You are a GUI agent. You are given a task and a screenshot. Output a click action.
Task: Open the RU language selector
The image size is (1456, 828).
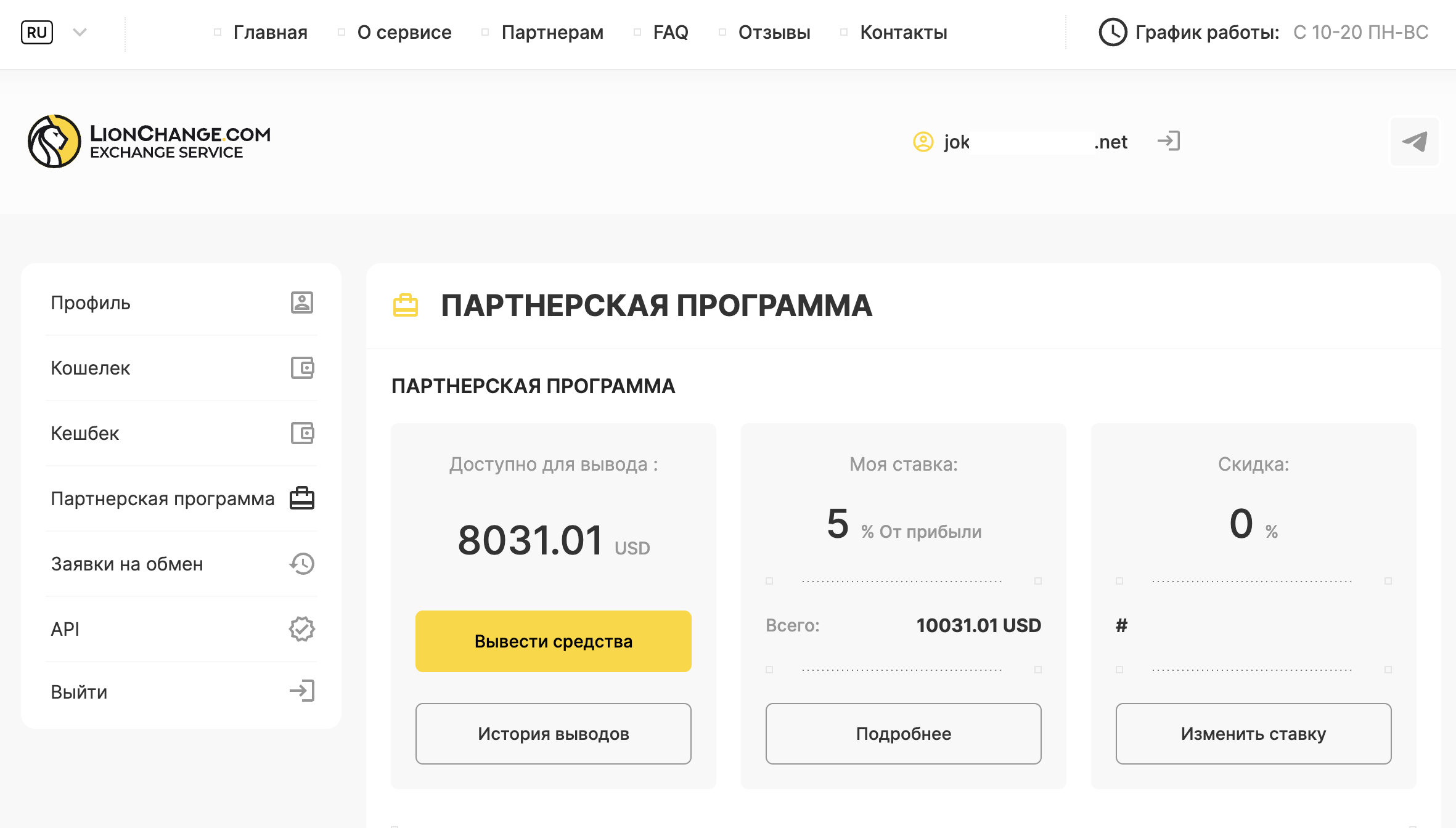37,32
